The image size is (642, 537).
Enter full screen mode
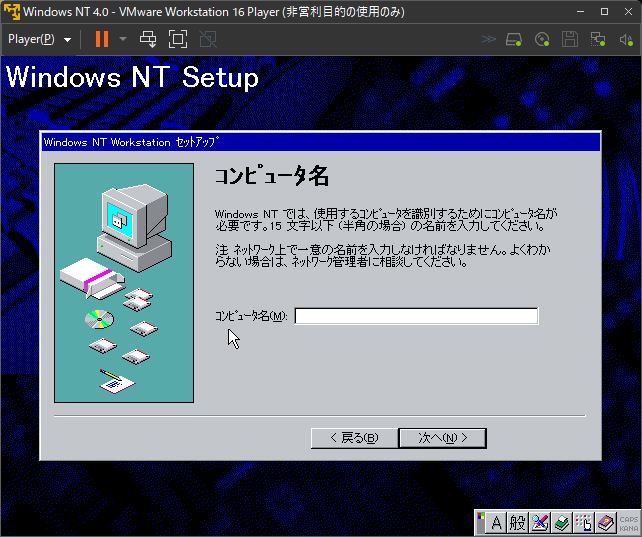point(178,39)
